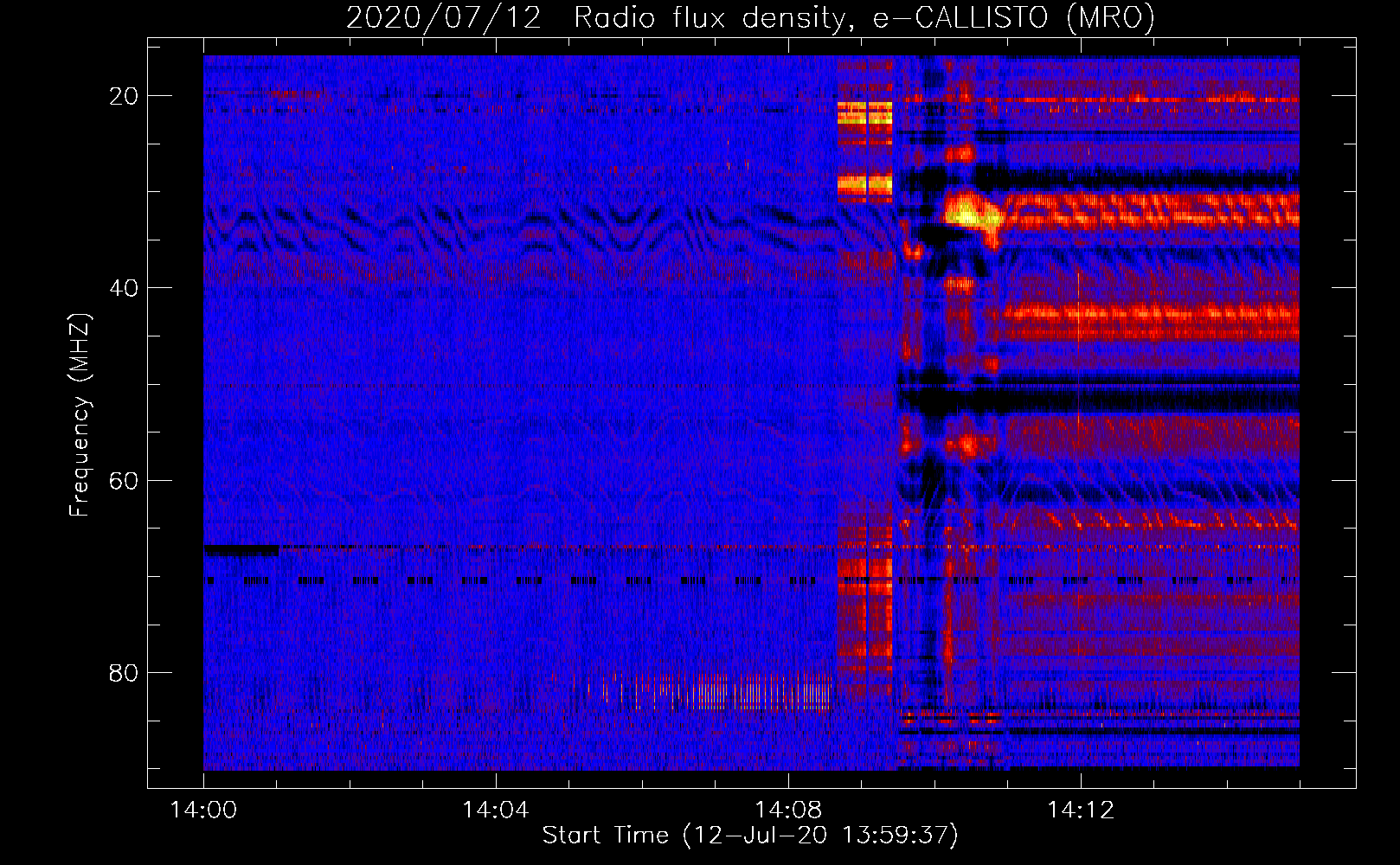
Task: Click the plot title '2020/07/12 Radio flux density, e-CALLISTO (MRO)'
Action: [x=750, y=17]
